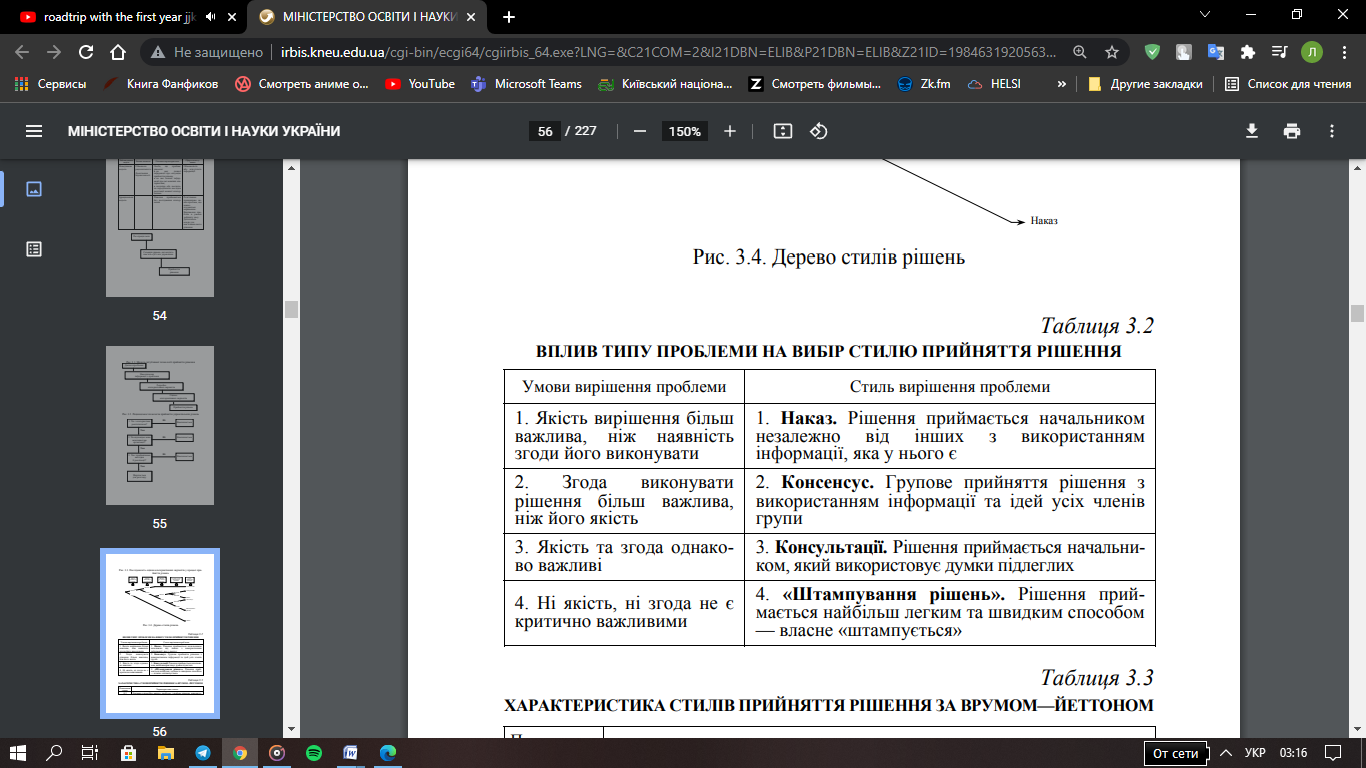Open the PDF viewer sidebar menu

[34, 131]
